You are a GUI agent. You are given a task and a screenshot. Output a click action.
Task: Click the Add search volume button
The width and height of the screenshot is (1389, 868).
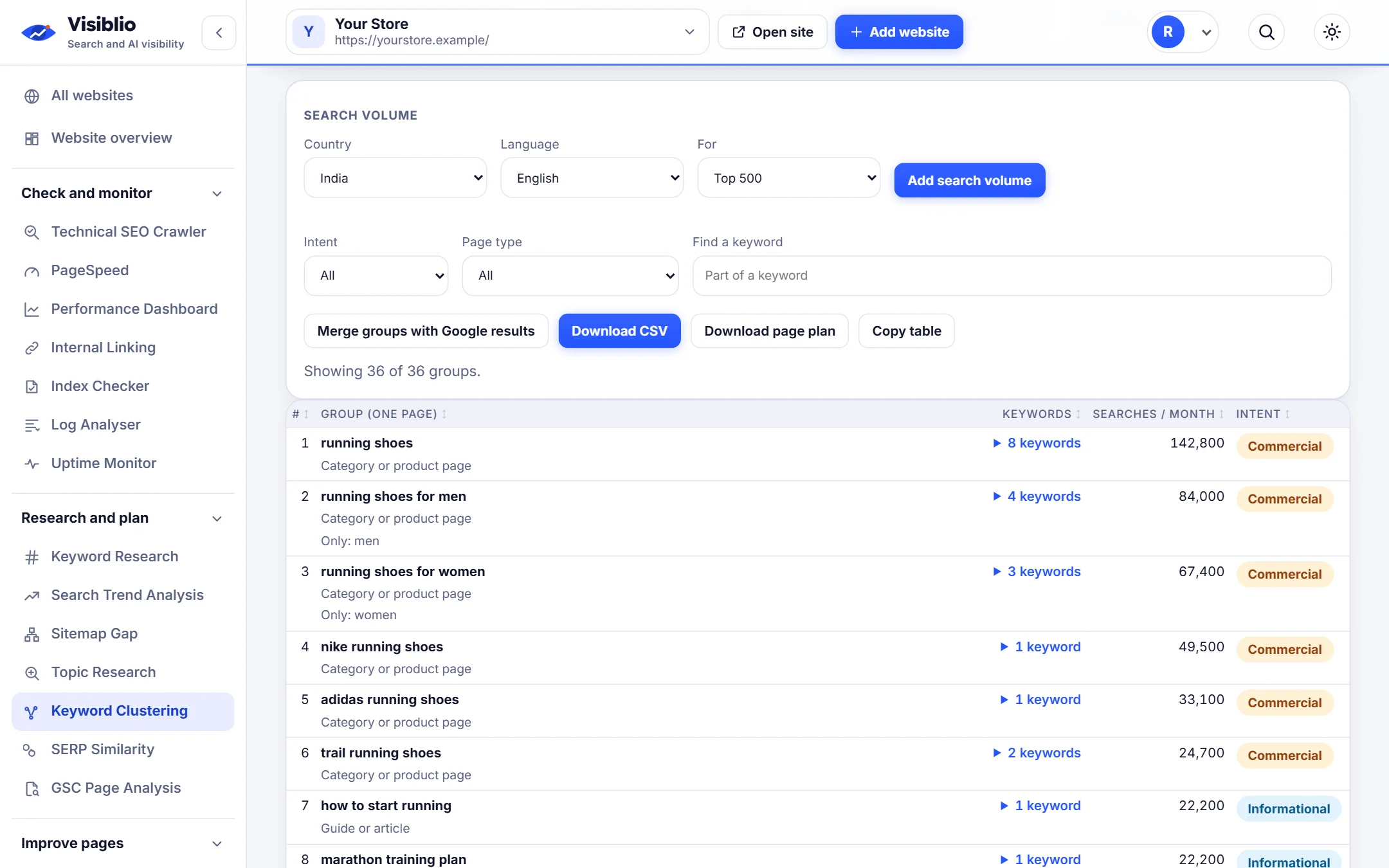tap(969, 181)
